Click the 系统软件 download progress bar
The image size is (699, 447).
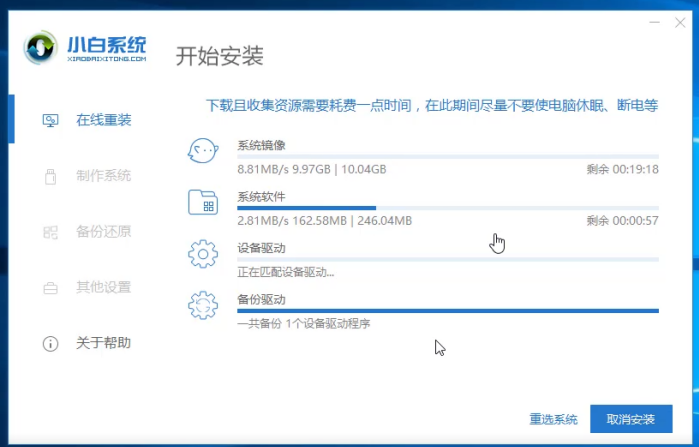(x=448, y=208)
